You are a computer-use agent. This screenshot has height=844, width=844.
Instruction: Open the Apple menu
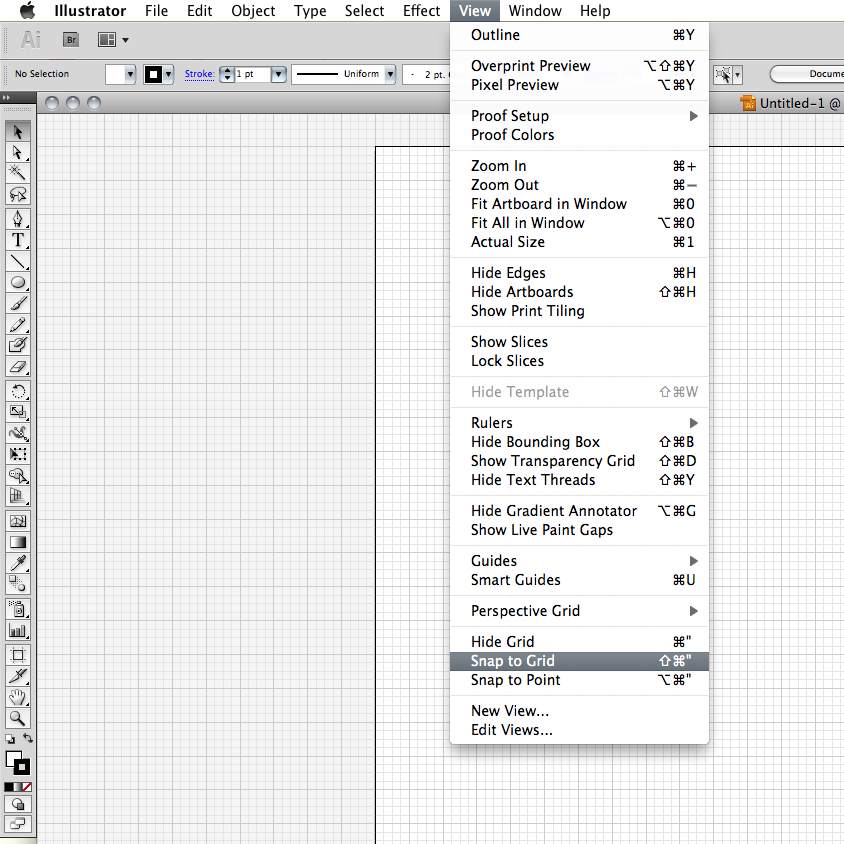27,10
